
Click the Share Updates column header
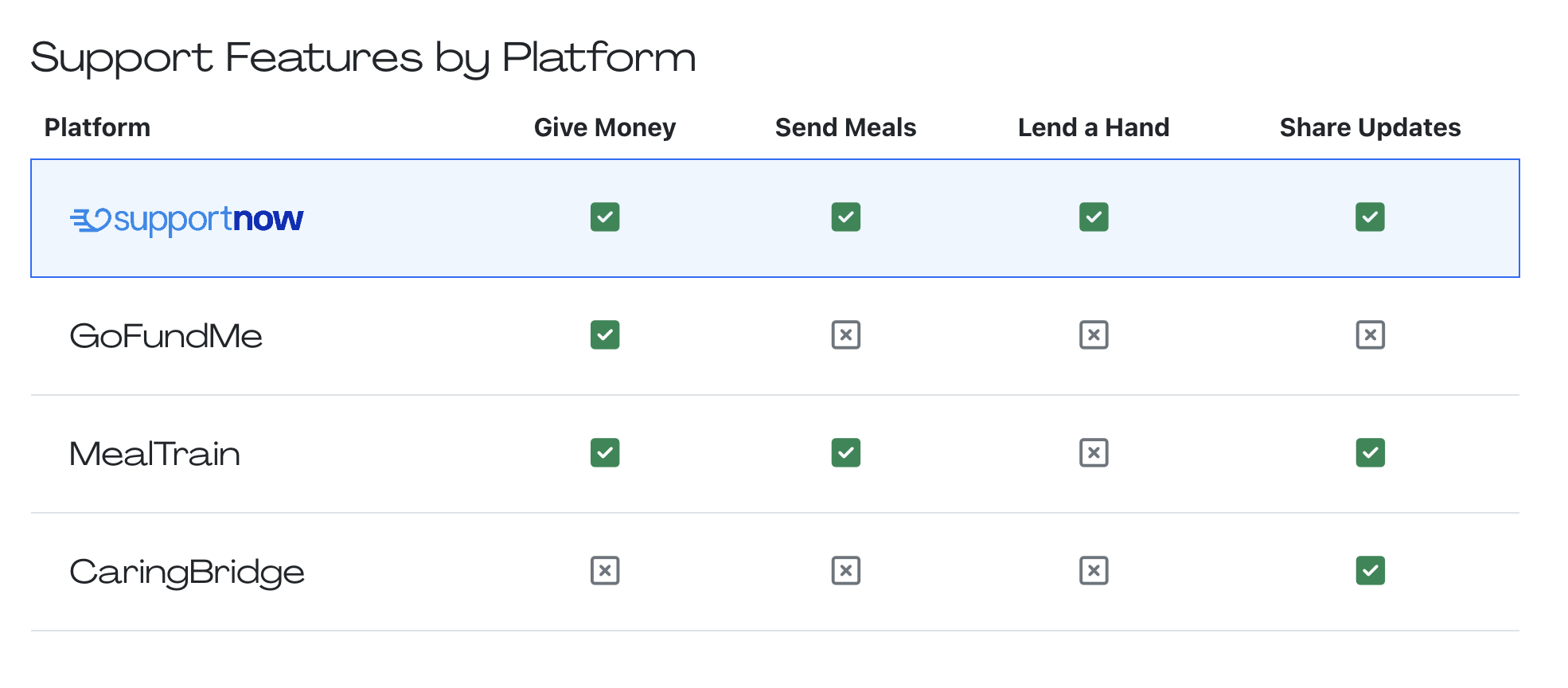pos(1370,127)
